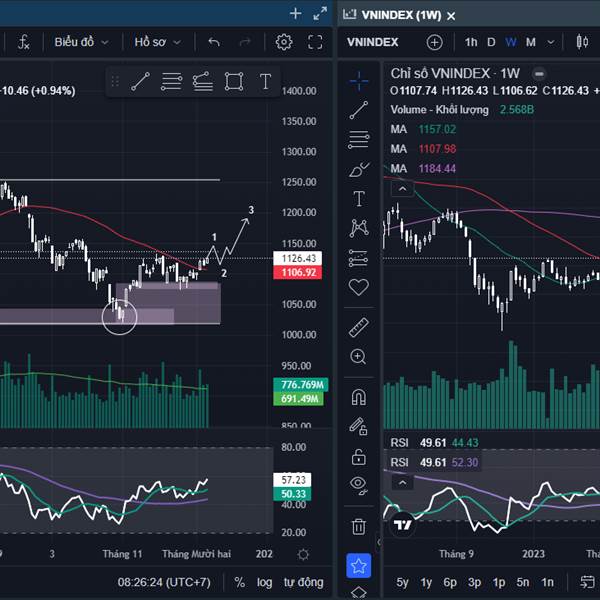Pick trend line in floating toolbar
The image size is (600, 600).
[140, 82]
